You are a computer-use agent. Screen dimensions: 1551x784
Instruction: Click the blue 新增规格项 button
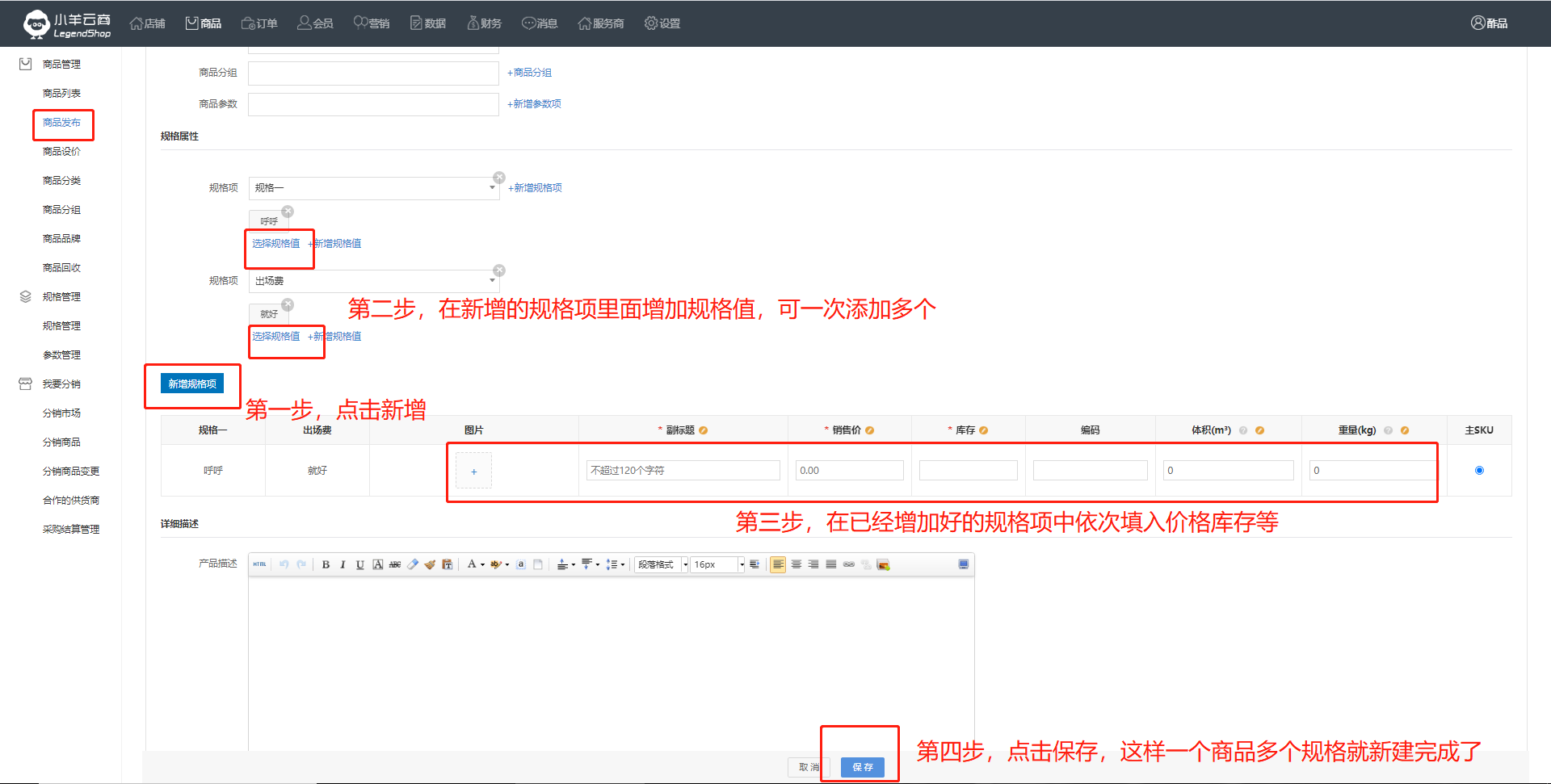click(192, 384)
